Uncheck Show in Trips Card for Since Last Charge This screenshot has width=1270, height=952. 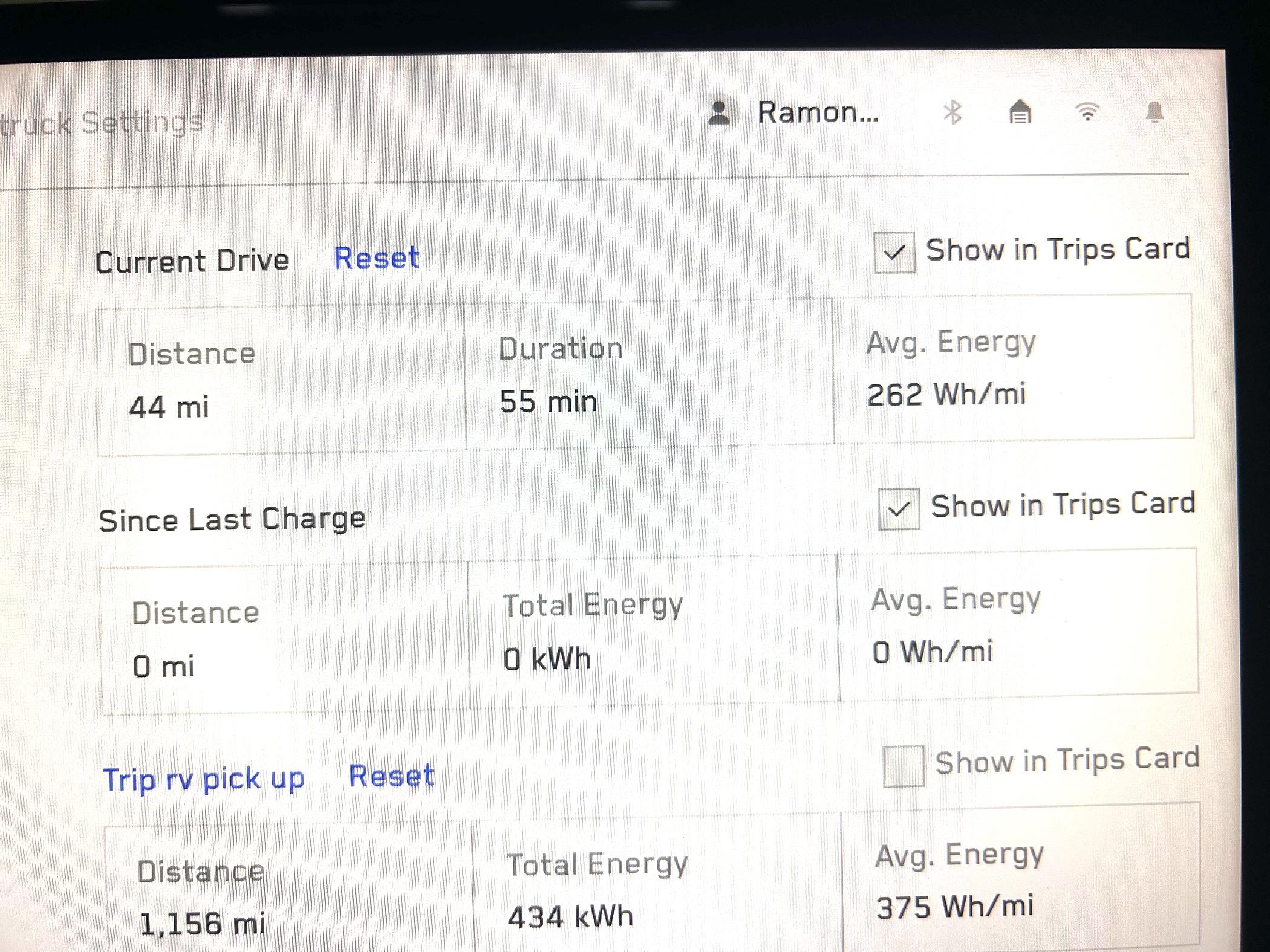[x=899, y=509]
